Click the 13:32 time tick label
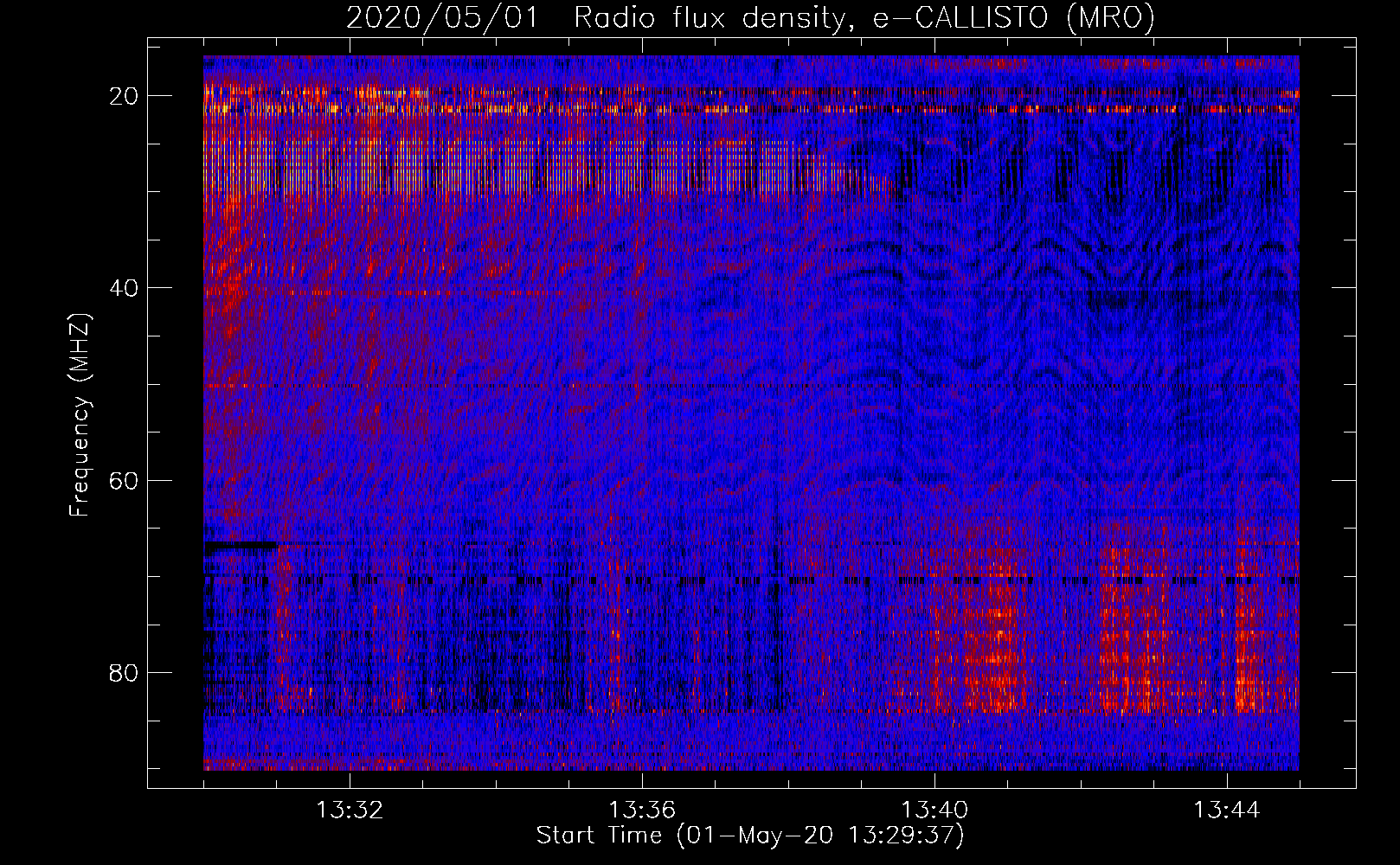 [x=350, y=811]
